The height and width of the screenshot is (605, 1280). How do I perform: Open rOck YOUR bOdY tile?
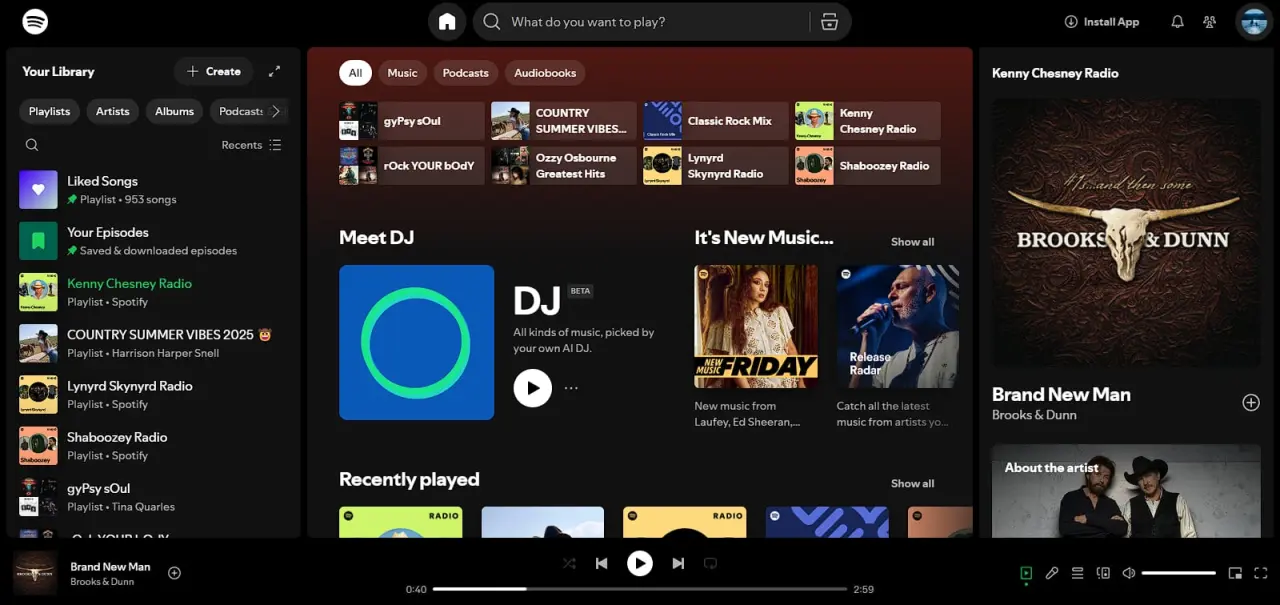click(x=412, y=166)
